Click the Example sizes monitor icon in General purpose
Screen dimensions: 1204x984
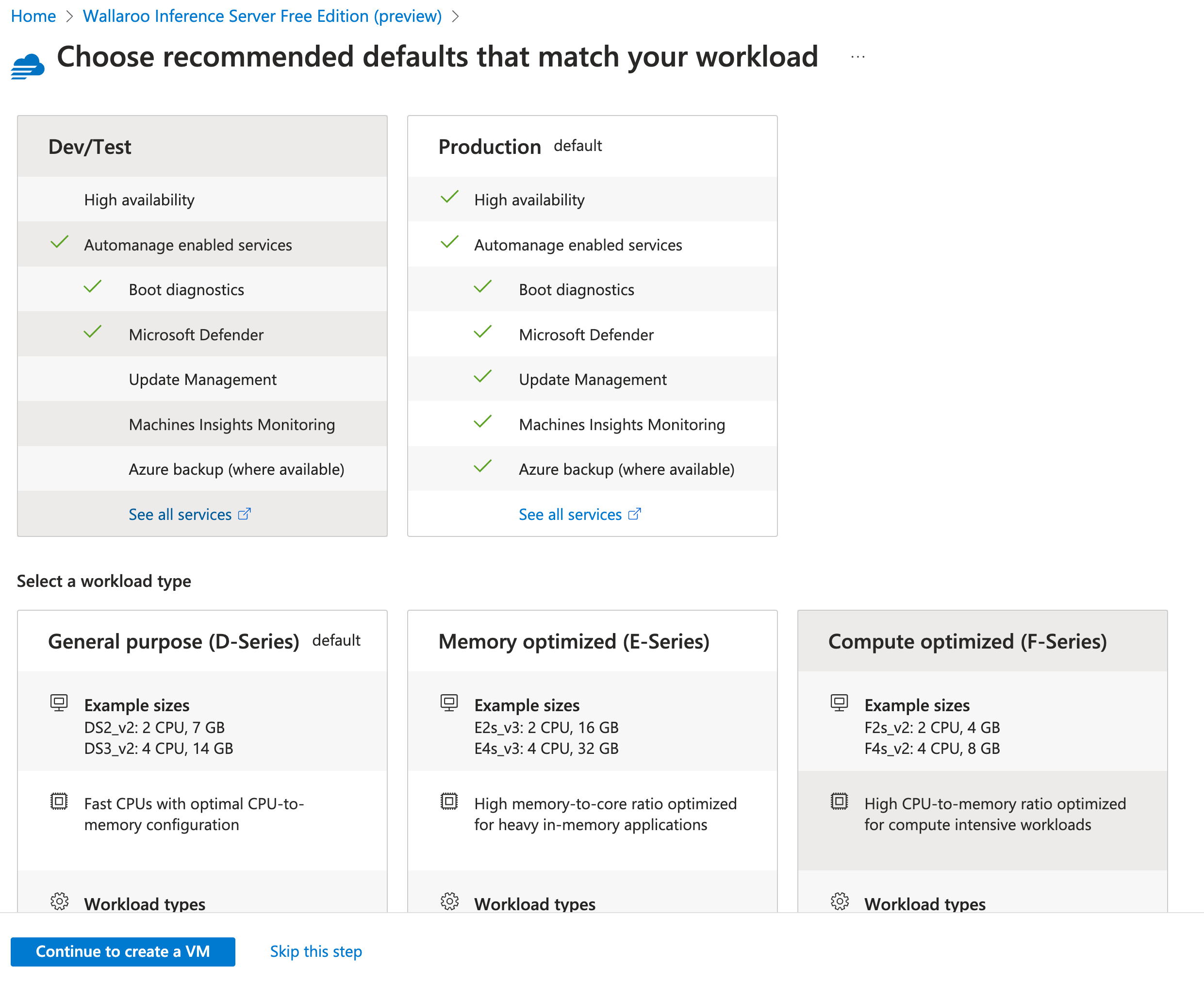(x=59, y=703)
